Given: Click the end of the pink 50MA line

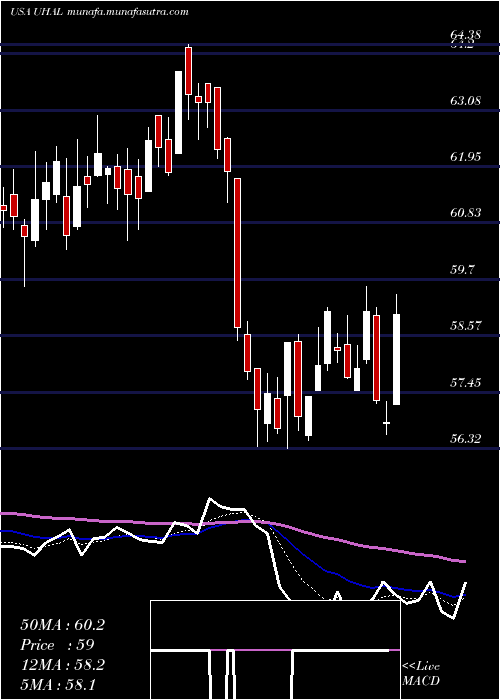Looking at the screenshot, I should tap(465, 561).
